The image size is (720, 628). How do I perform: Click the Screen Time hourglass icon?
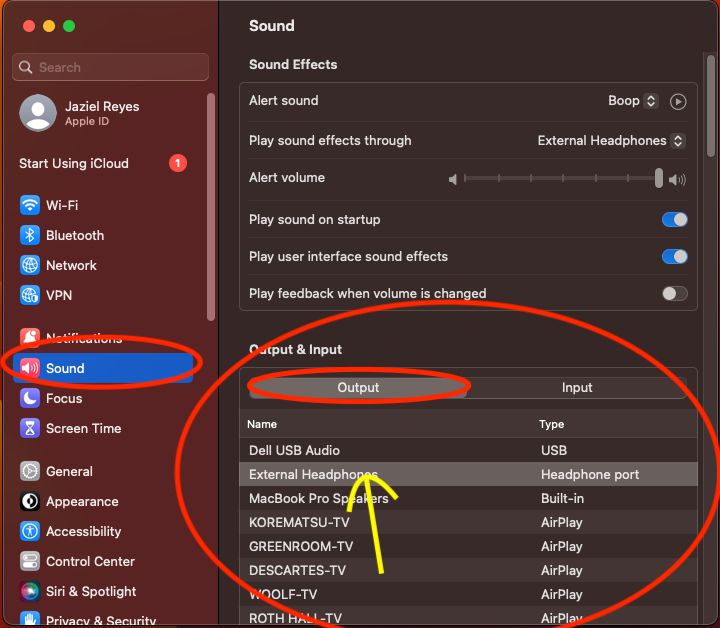click(30, 428)
